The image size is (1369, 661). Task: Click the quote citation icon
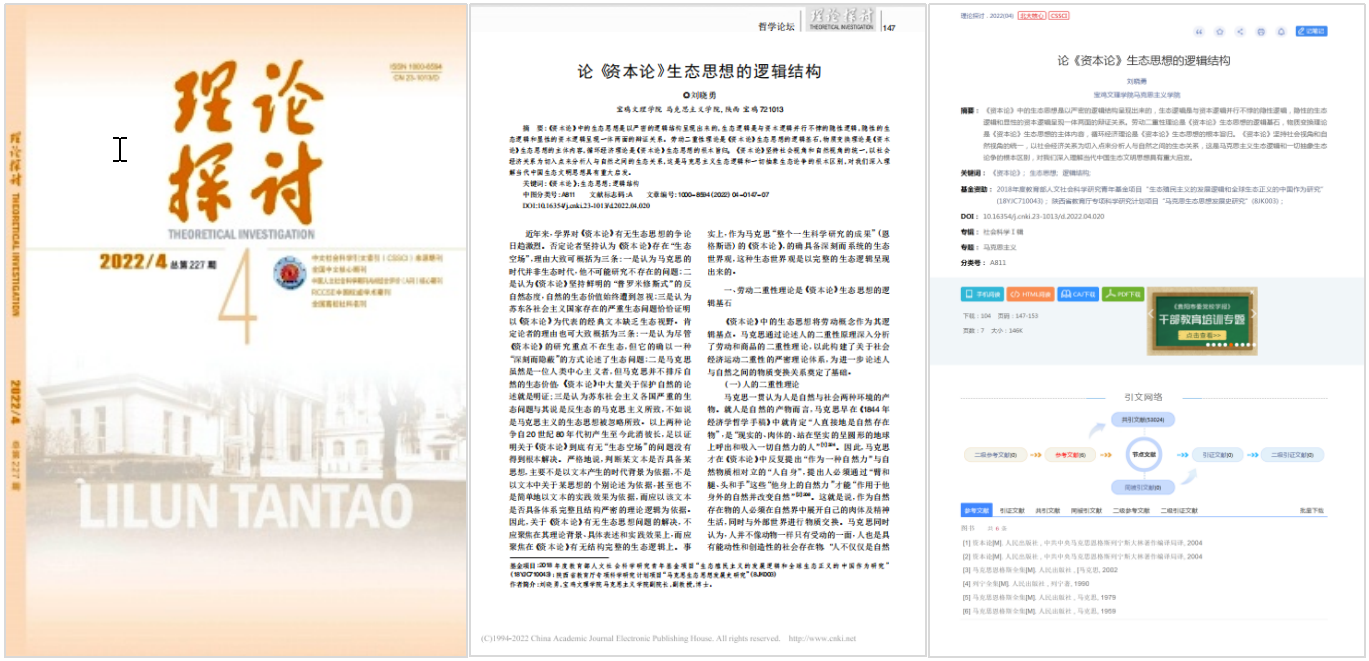[1199, 31]
